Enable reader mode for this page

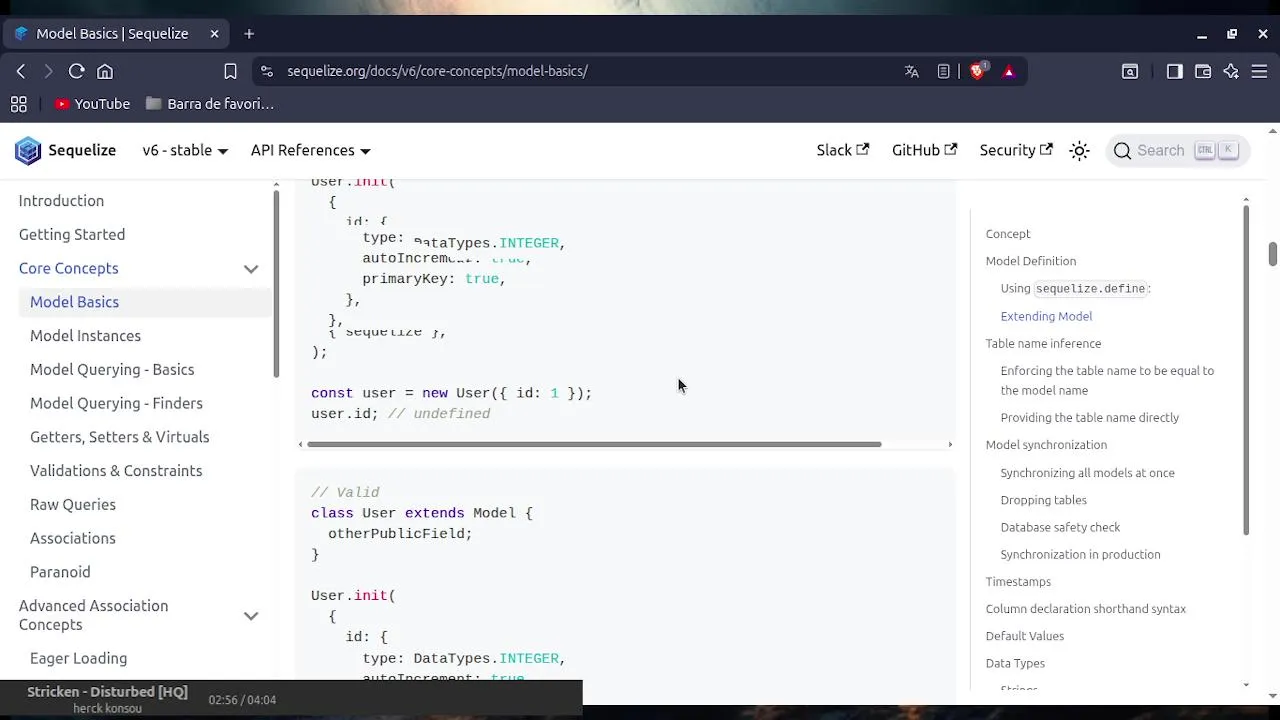point(943,71)
